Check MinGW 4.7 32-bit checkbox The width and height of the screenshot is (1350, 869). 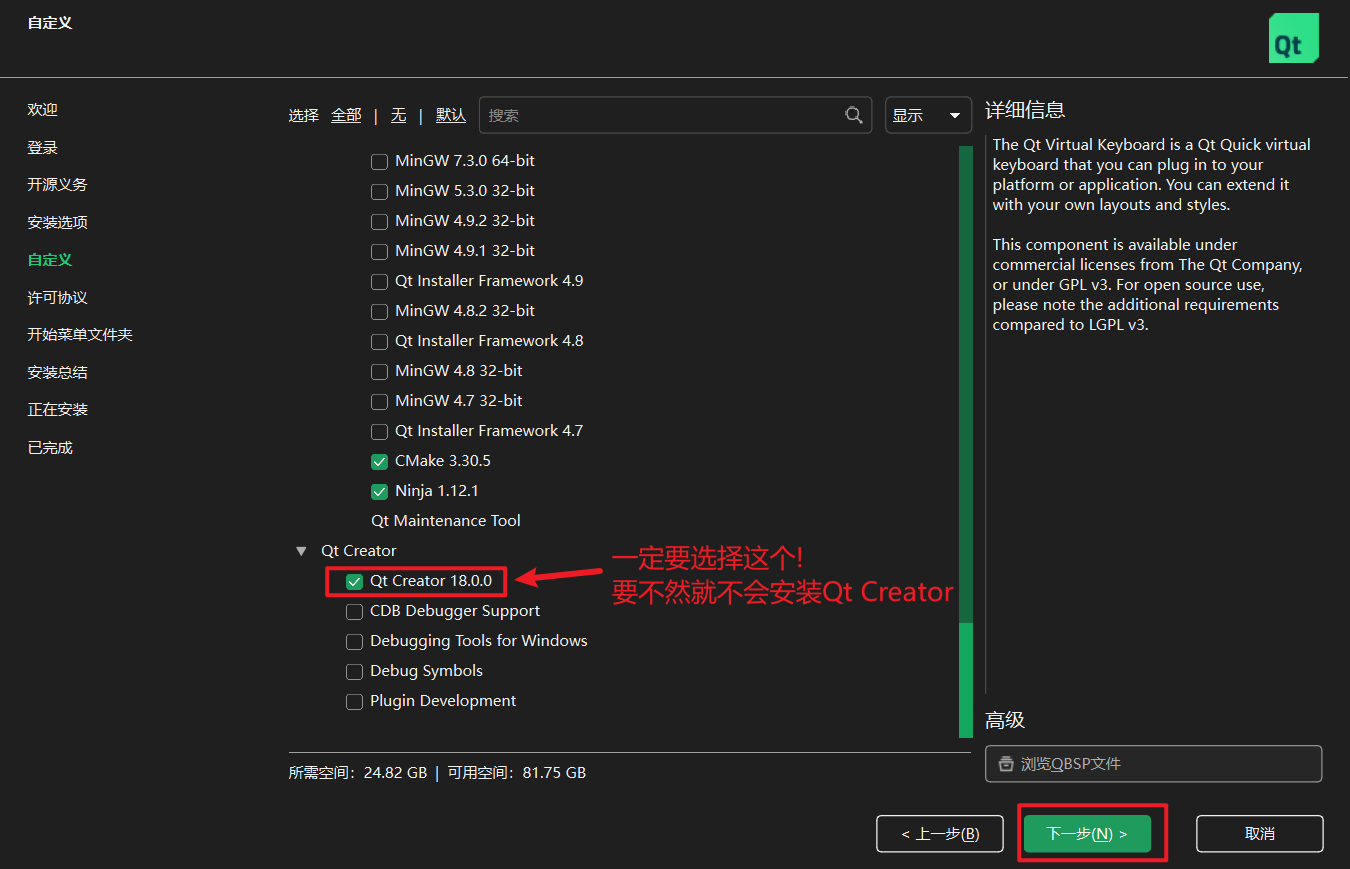[x=379, y=401]
